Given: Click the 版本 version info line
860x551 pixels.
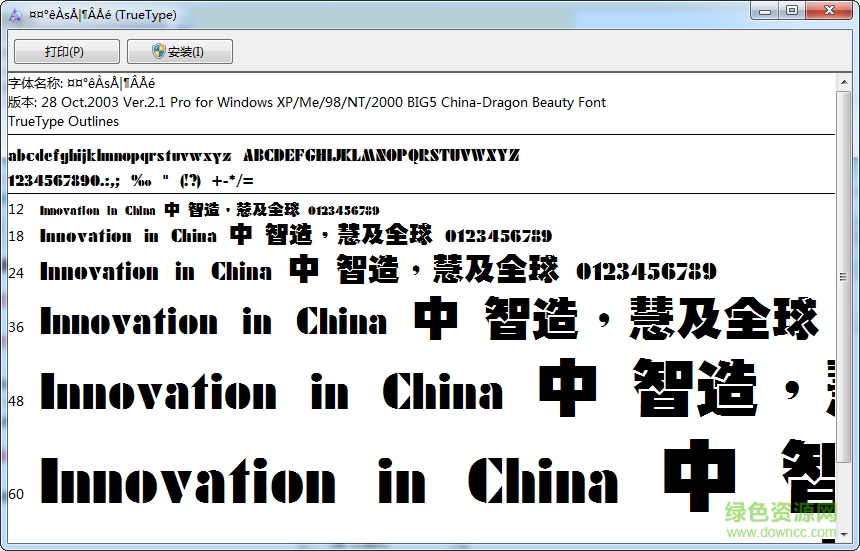Looking at the screenshot, I should [x=307, y=103].
